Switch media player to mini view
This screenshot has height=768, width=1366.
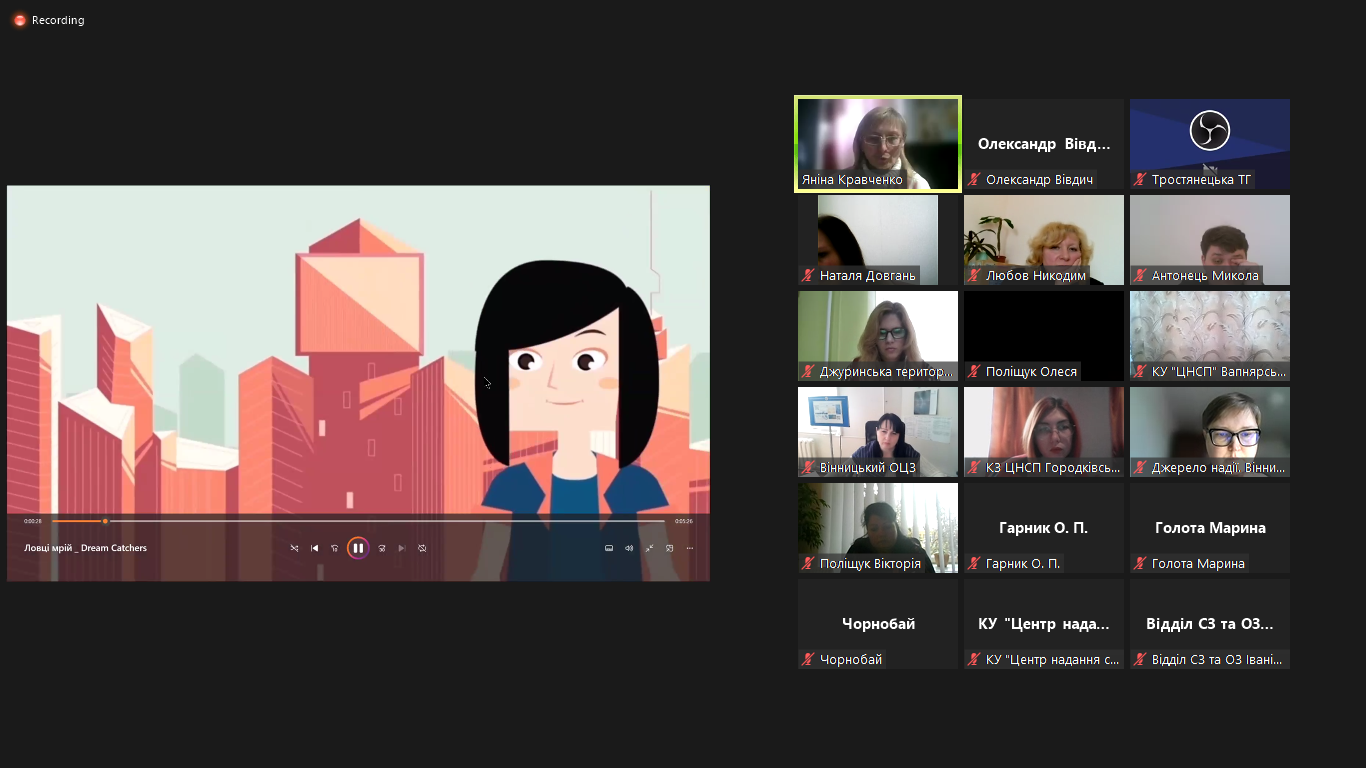(669, 548)
